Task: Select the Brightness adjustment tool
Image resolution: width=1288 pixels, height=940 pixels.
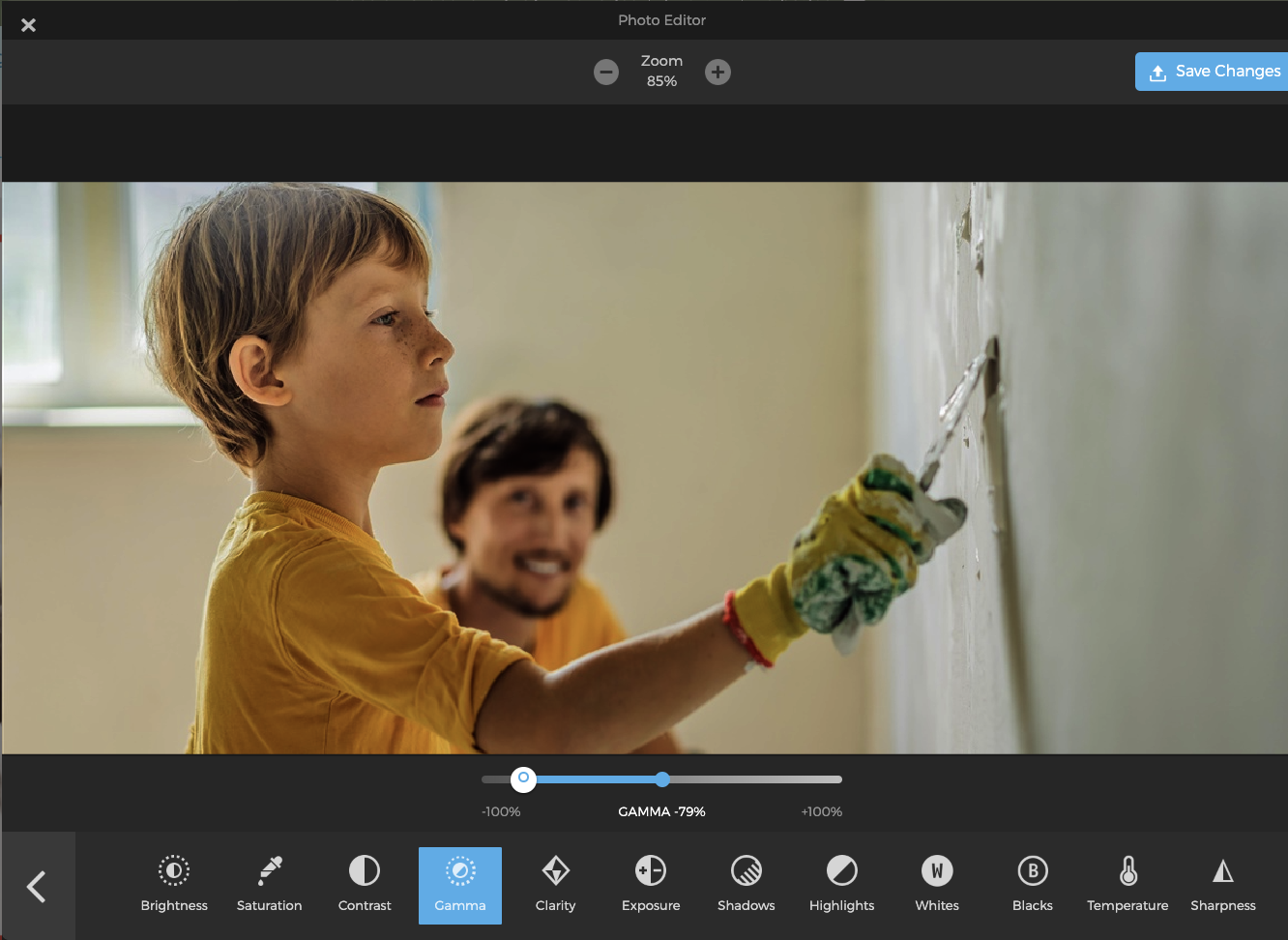Action: [x=174, y=884]
